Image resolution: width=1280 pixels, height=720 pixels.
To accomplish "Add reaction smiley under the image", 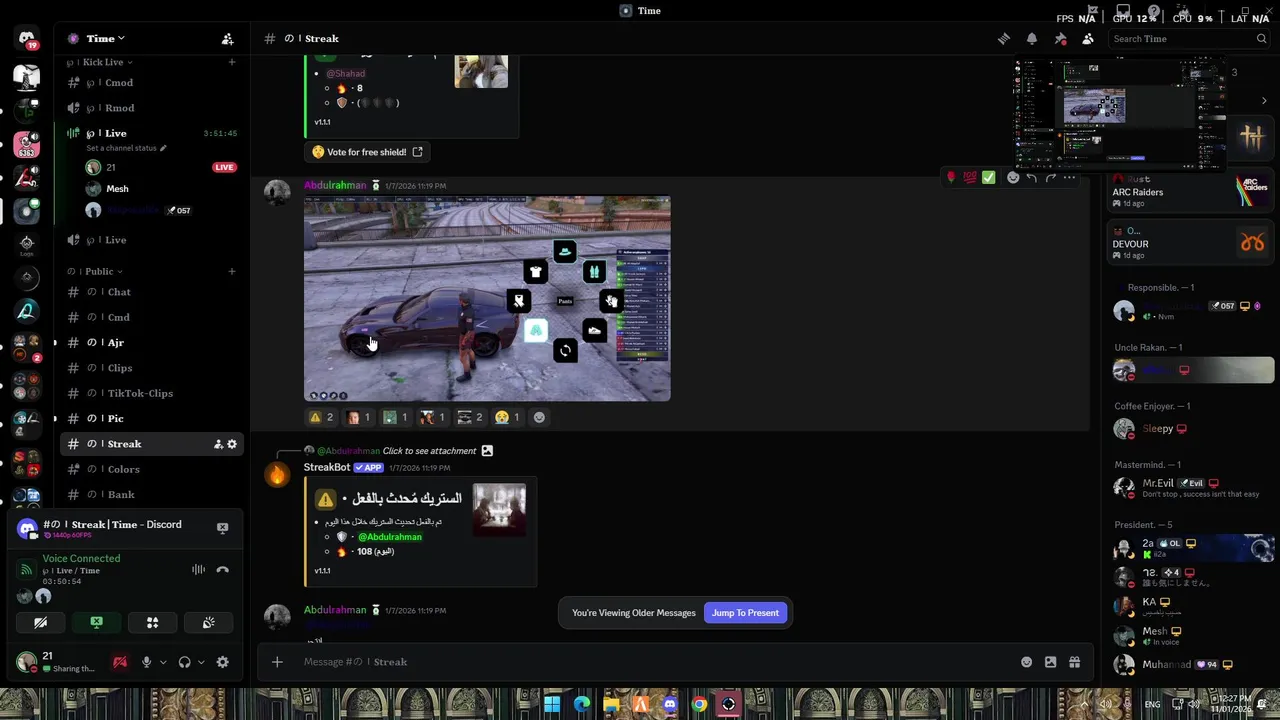I will point(539,417).
